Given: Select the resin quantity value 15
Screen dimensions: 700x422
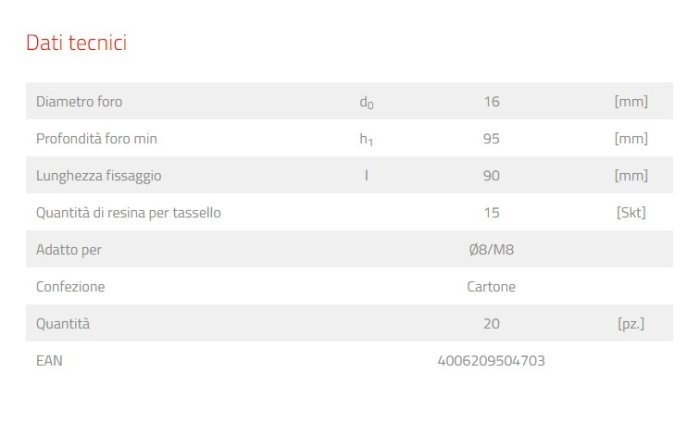Looking at the screenshot, I should (x=491, y=213).
